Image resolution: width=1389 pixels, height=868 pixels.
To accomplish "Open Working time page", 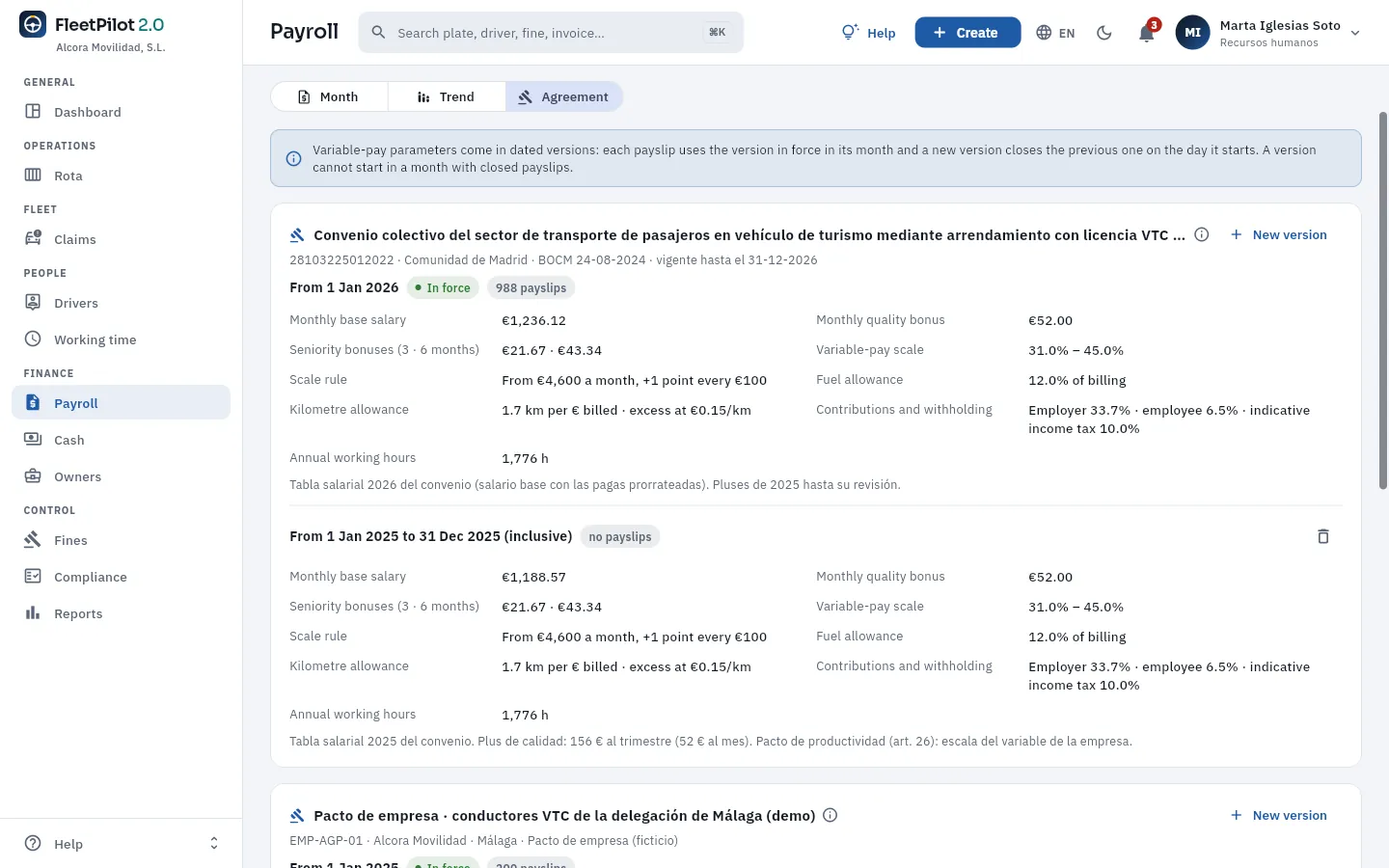I will coord(121,339).
